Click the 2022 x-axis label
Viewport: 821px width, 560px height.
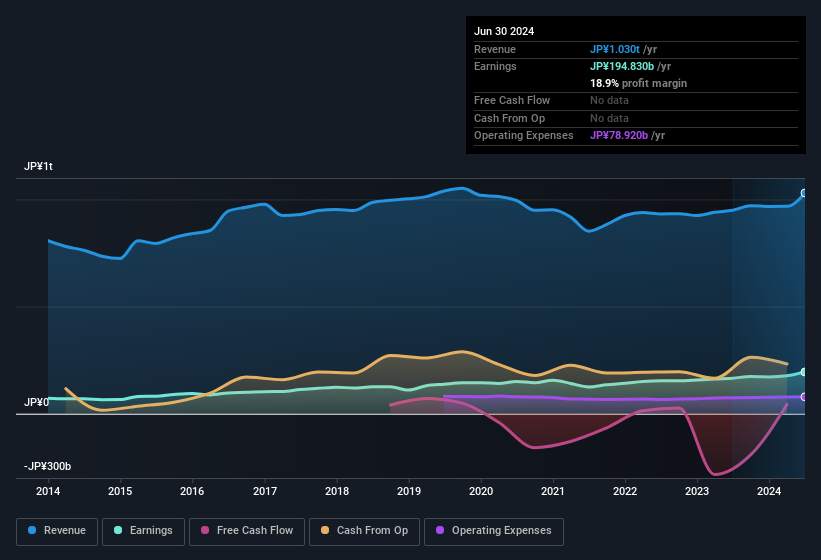[x=625, y=491]
